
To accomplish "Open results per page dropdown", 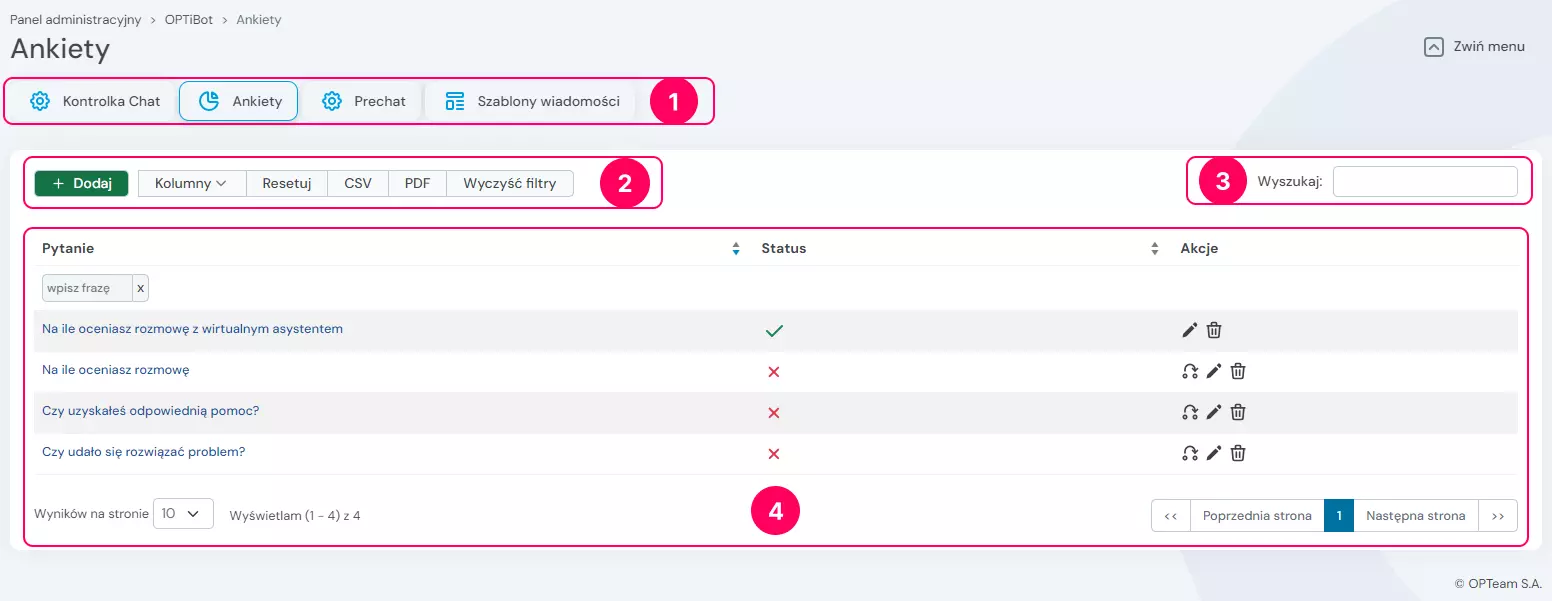I will click(183, 513).
